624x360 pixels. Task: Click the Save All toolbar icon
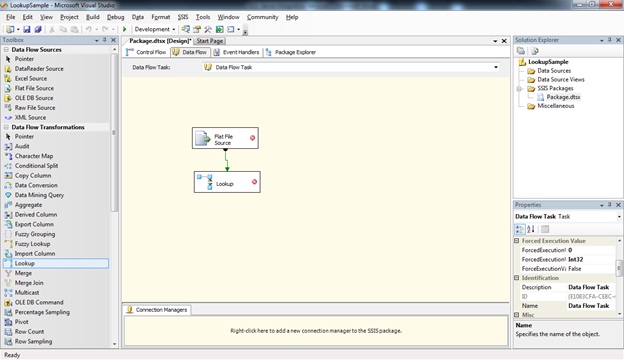click(38, 29)
